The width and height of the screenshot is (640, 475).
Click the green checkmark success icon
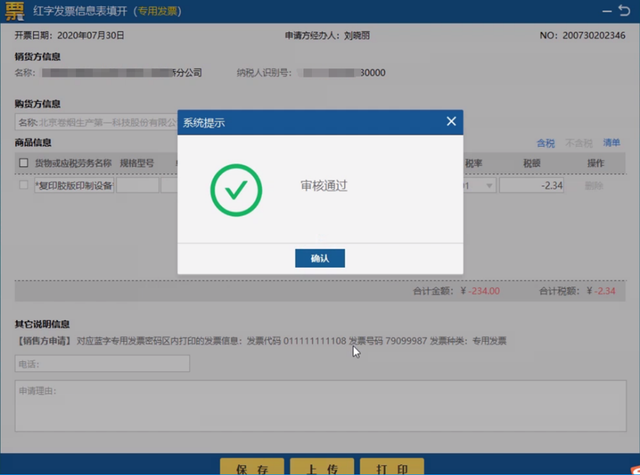[x=236, y=189]
